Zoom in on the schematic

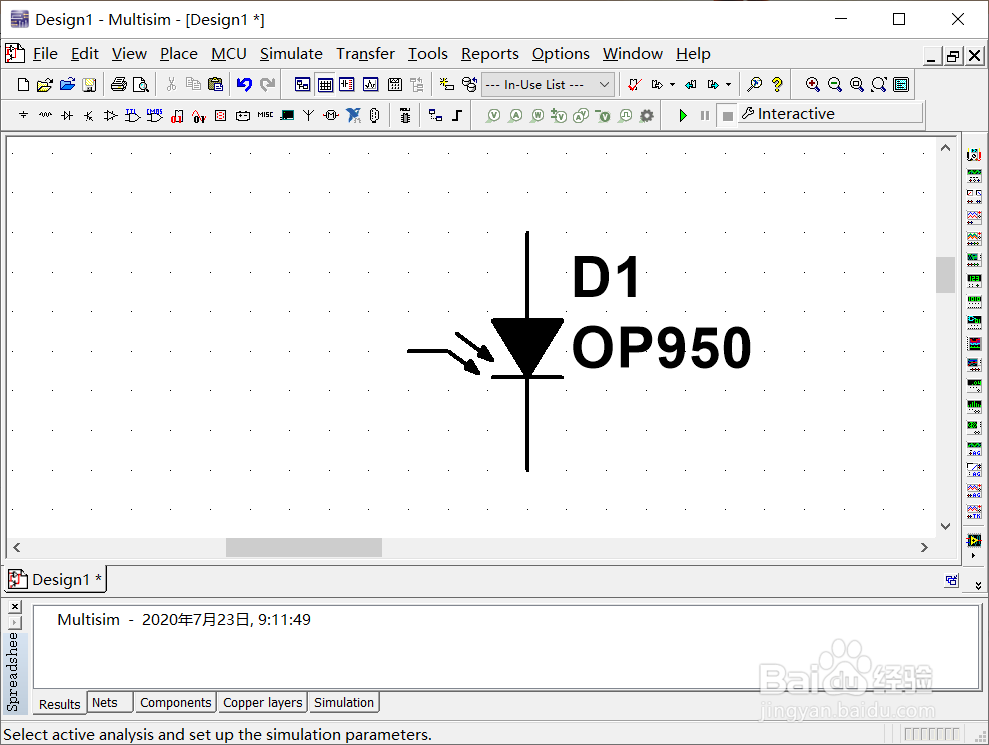(x=813, y=85)
